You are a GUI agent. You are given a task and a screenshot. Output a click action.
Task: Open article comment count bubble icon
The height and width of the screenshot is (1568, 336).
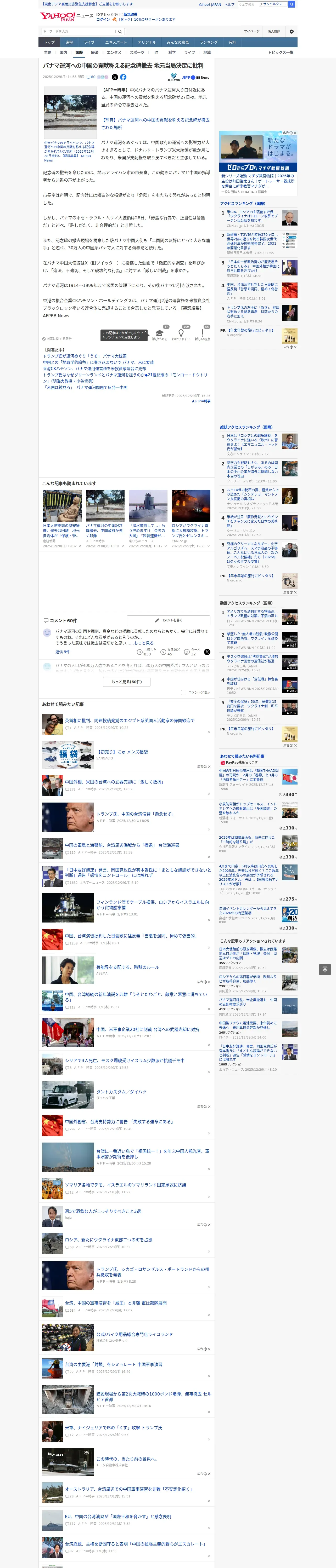tap(90, 77)
